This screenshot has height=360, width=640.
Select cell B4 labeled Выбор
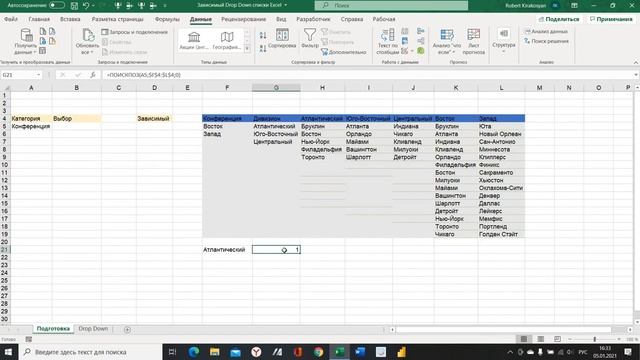coord(77,118)
